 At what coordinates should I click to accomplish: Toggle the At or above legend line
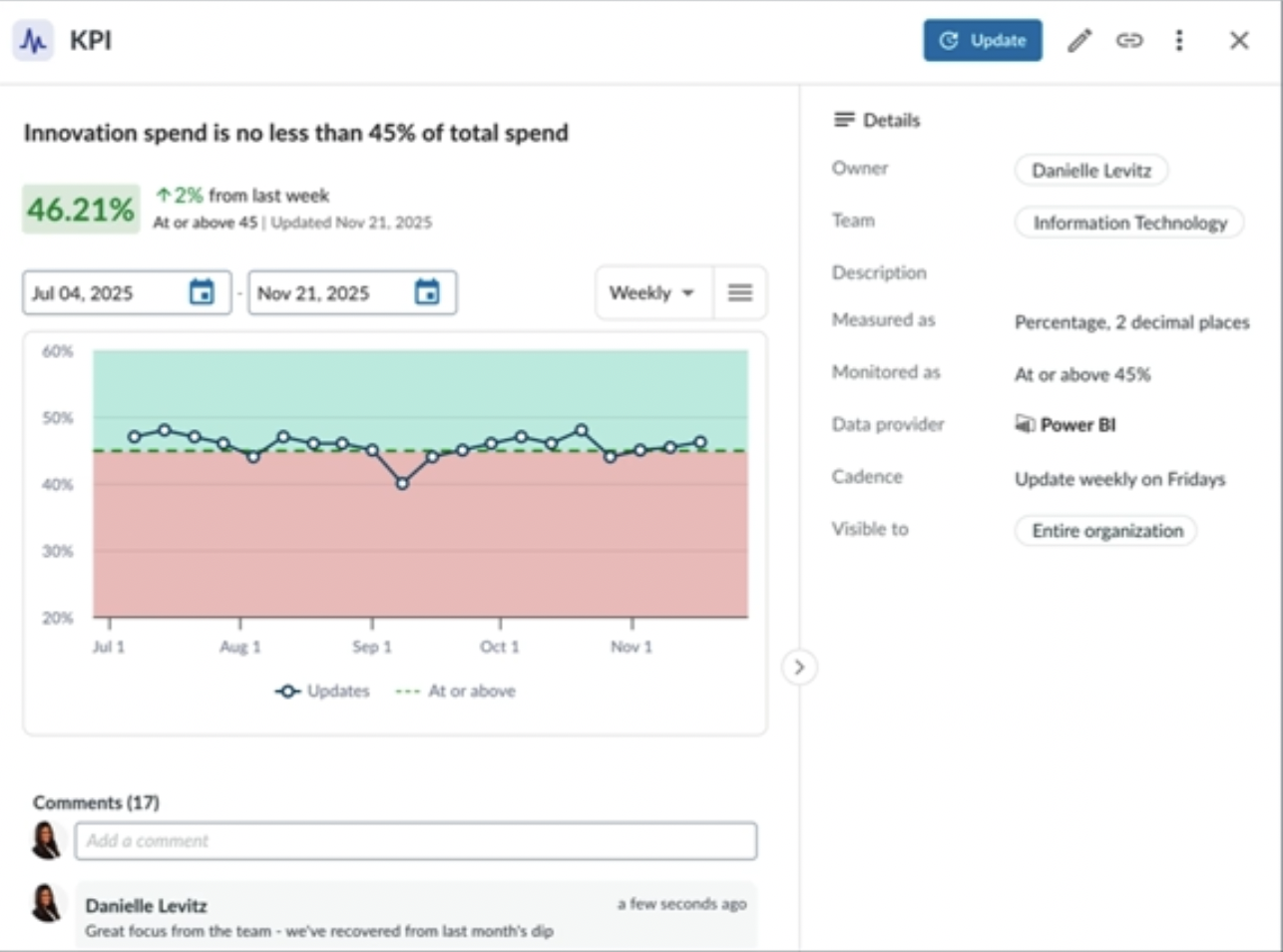456,690
